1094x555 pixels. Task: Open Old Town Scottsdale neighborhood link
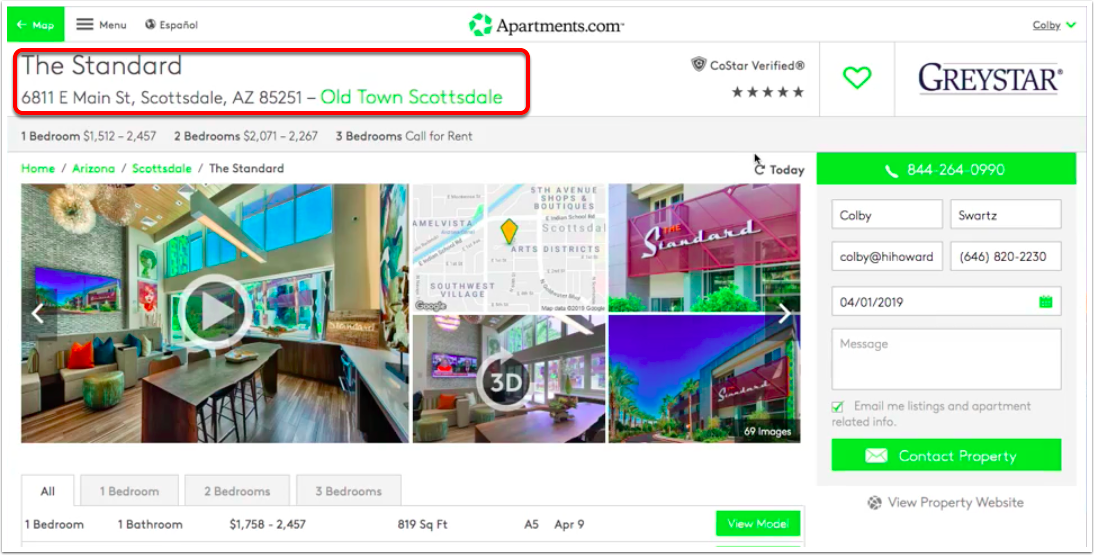[411, 97]
